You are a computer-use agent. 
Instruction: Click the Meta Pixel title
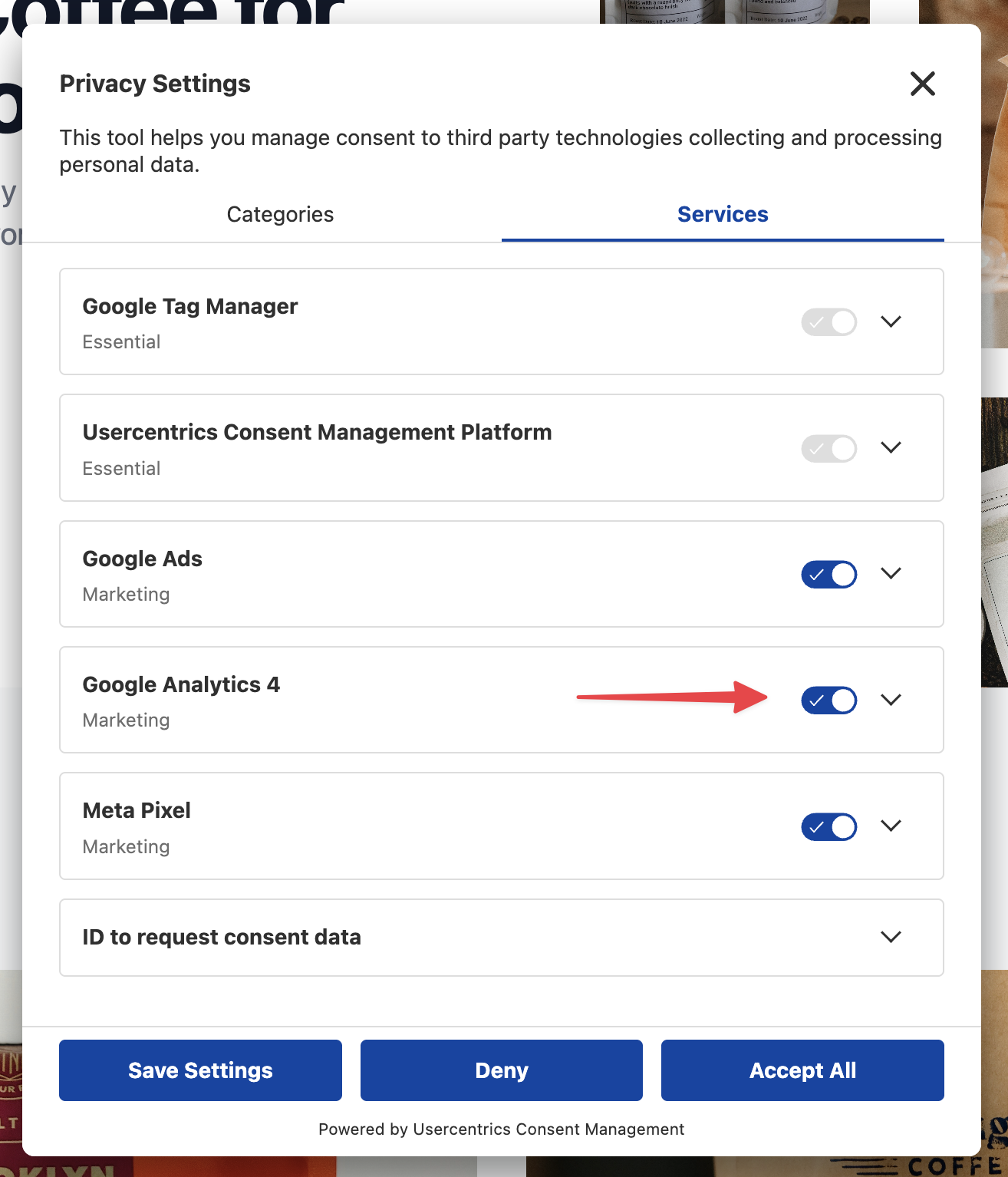coord(137,811)
